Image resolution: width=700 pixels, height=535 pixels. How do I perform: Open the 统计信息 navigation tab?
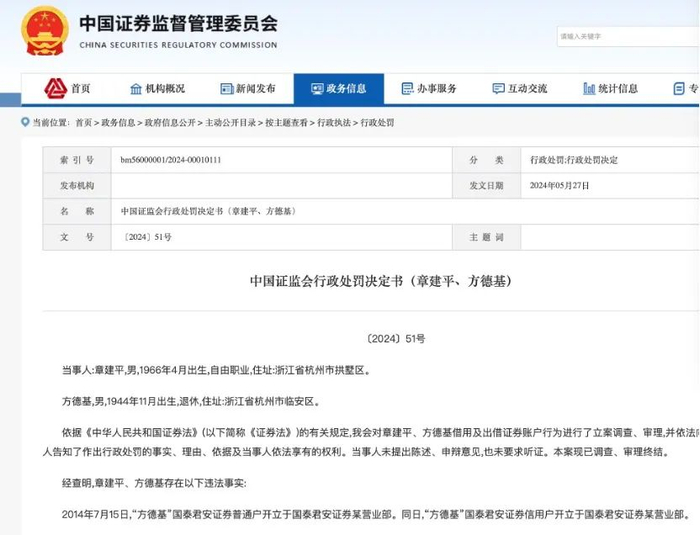[610, 89]
